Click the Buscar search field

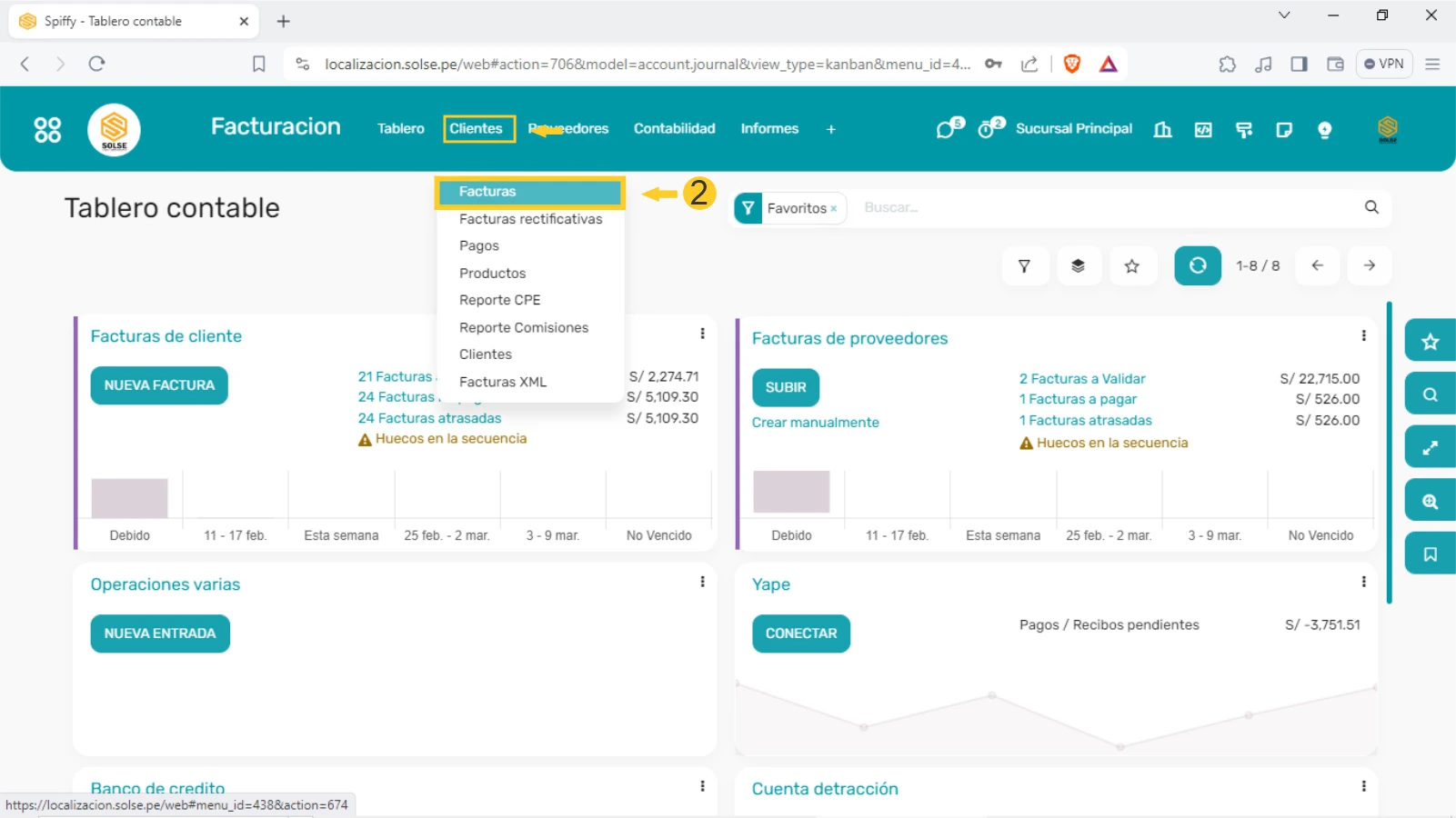tap(1091, 207)
